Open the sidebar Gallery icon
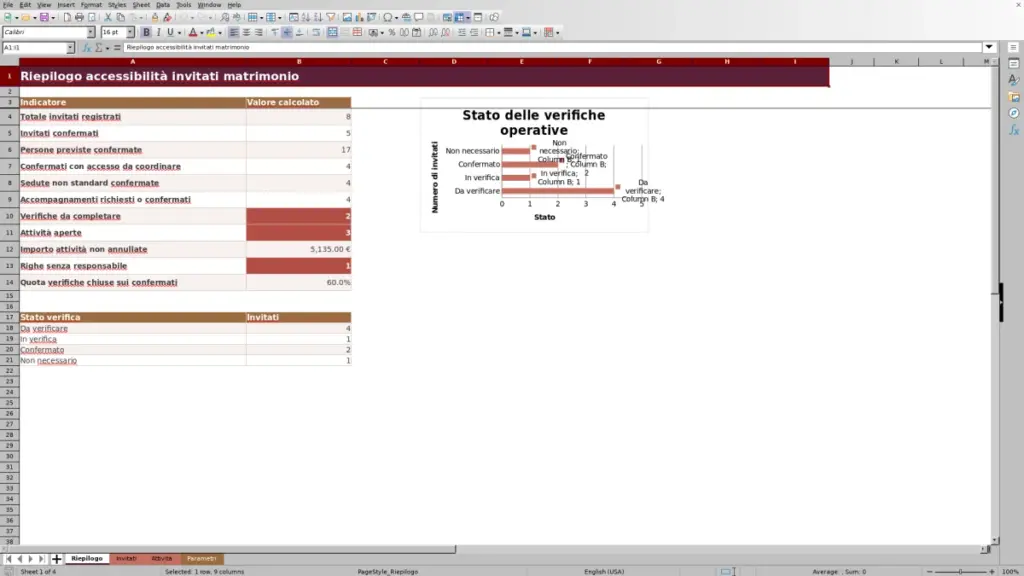The width and height of the screenshot is (1024, 576). point(1014,97)
